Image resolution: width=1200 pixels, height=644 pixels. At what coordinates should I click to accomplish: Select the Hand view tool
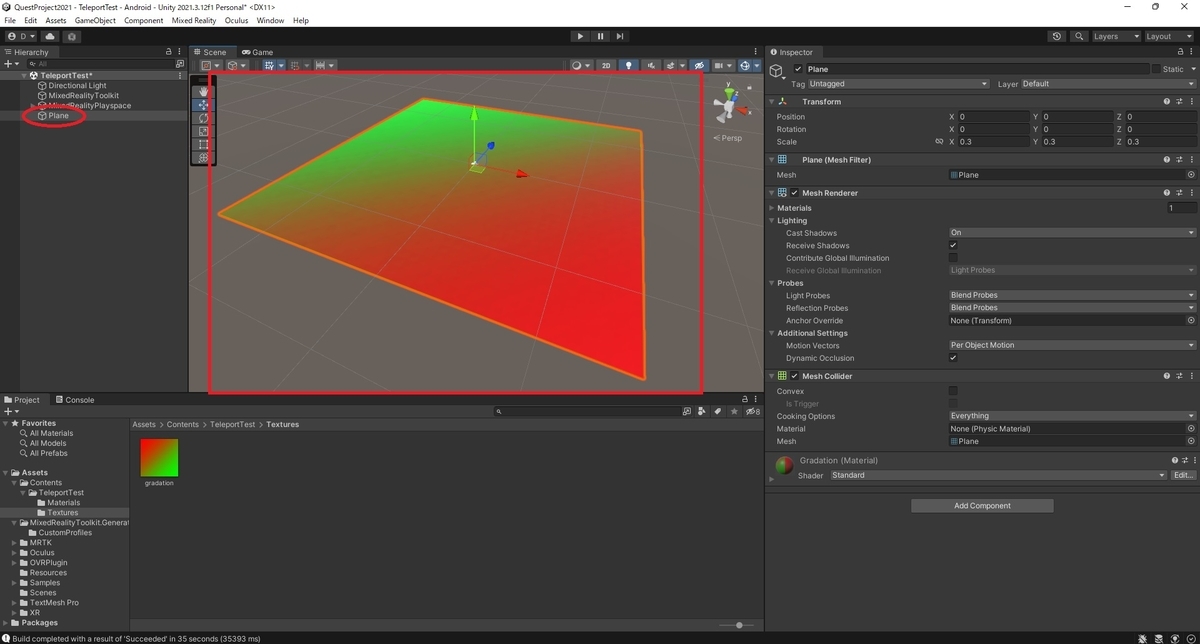click(x=203, y=91)
